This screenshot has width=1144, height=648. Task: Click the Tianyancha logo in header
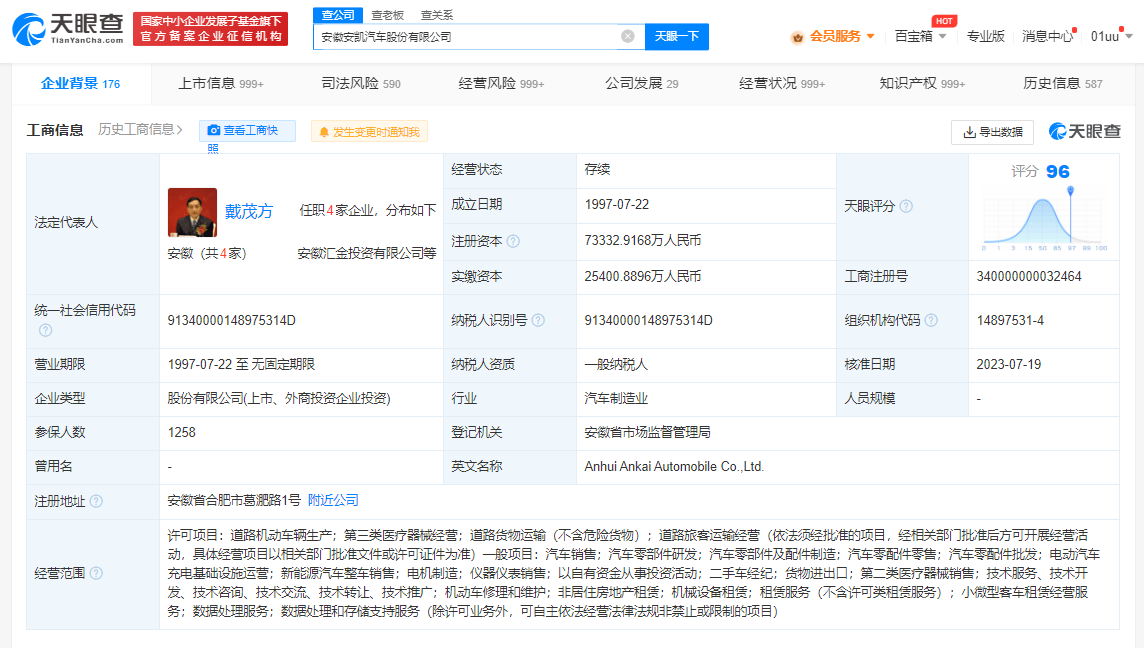click(67, 29)
